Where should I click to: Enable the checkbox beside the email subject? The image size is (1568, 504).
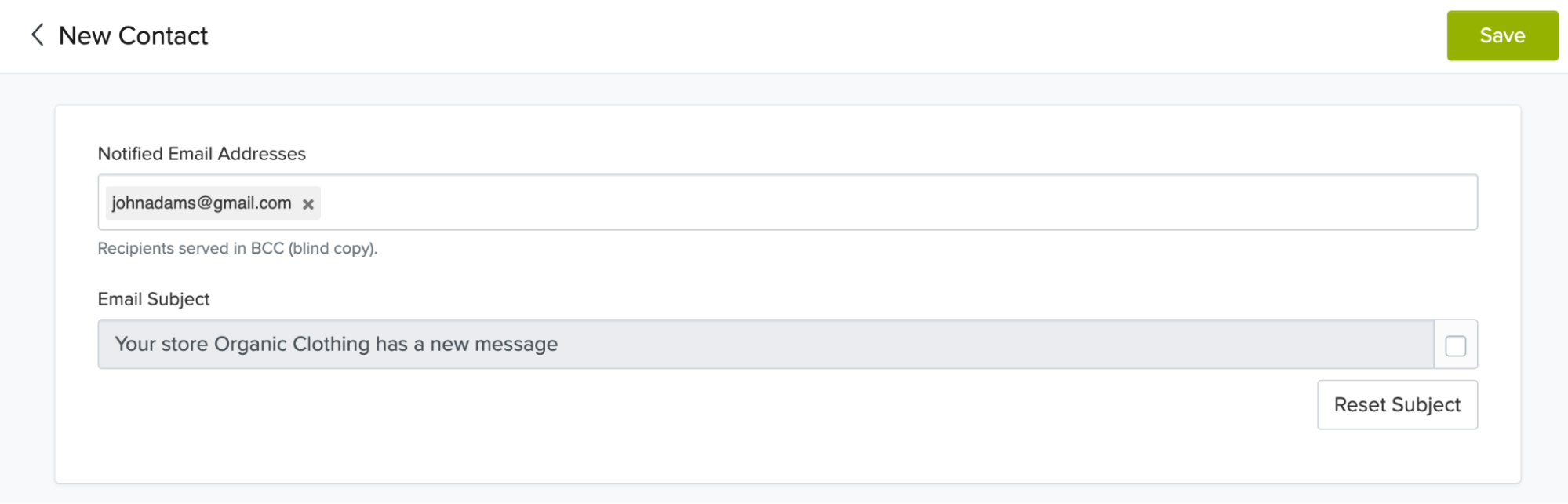tap(1455, 345)
